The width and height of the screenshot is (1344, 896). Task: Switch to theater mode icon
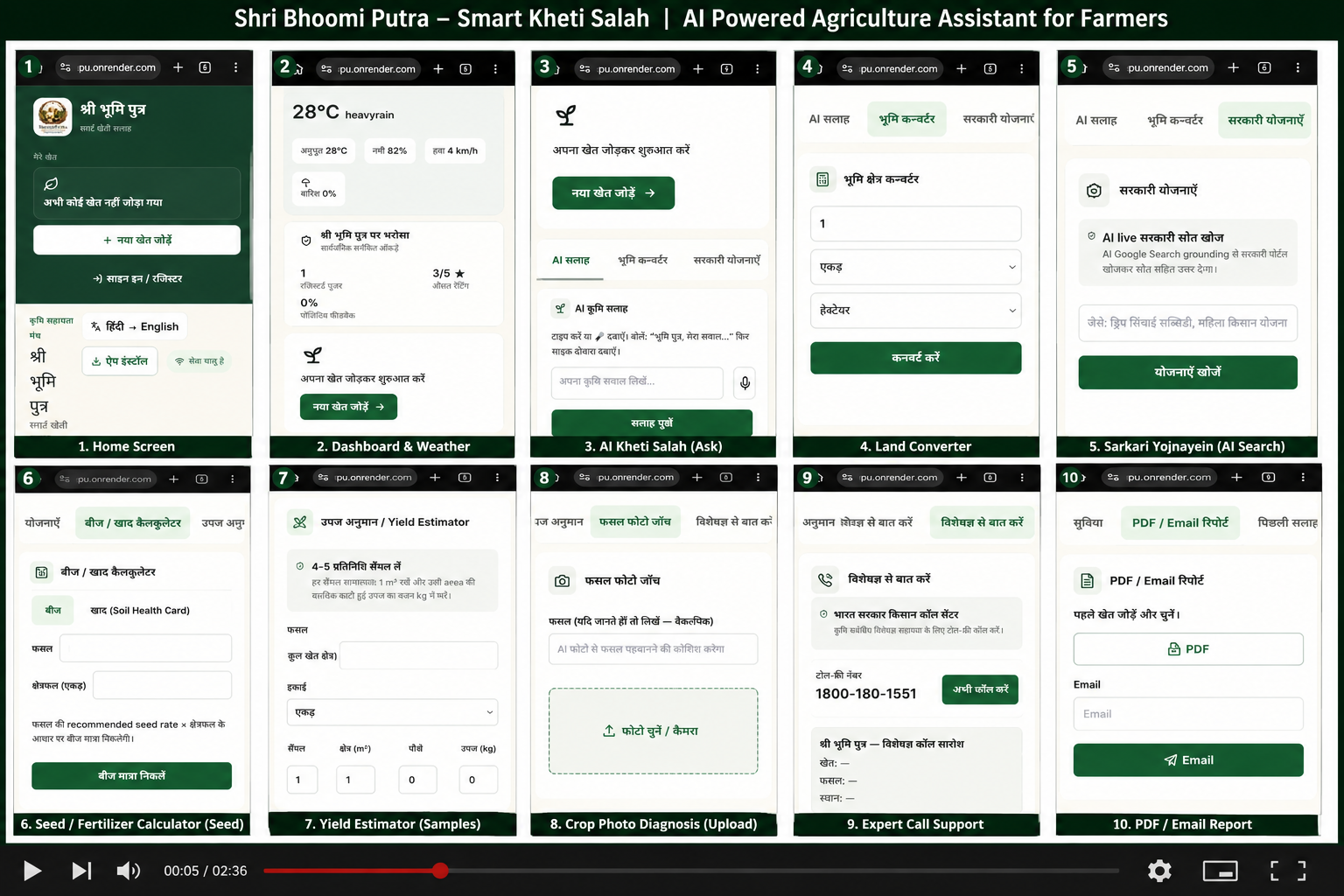click(x=1220, y=871)
